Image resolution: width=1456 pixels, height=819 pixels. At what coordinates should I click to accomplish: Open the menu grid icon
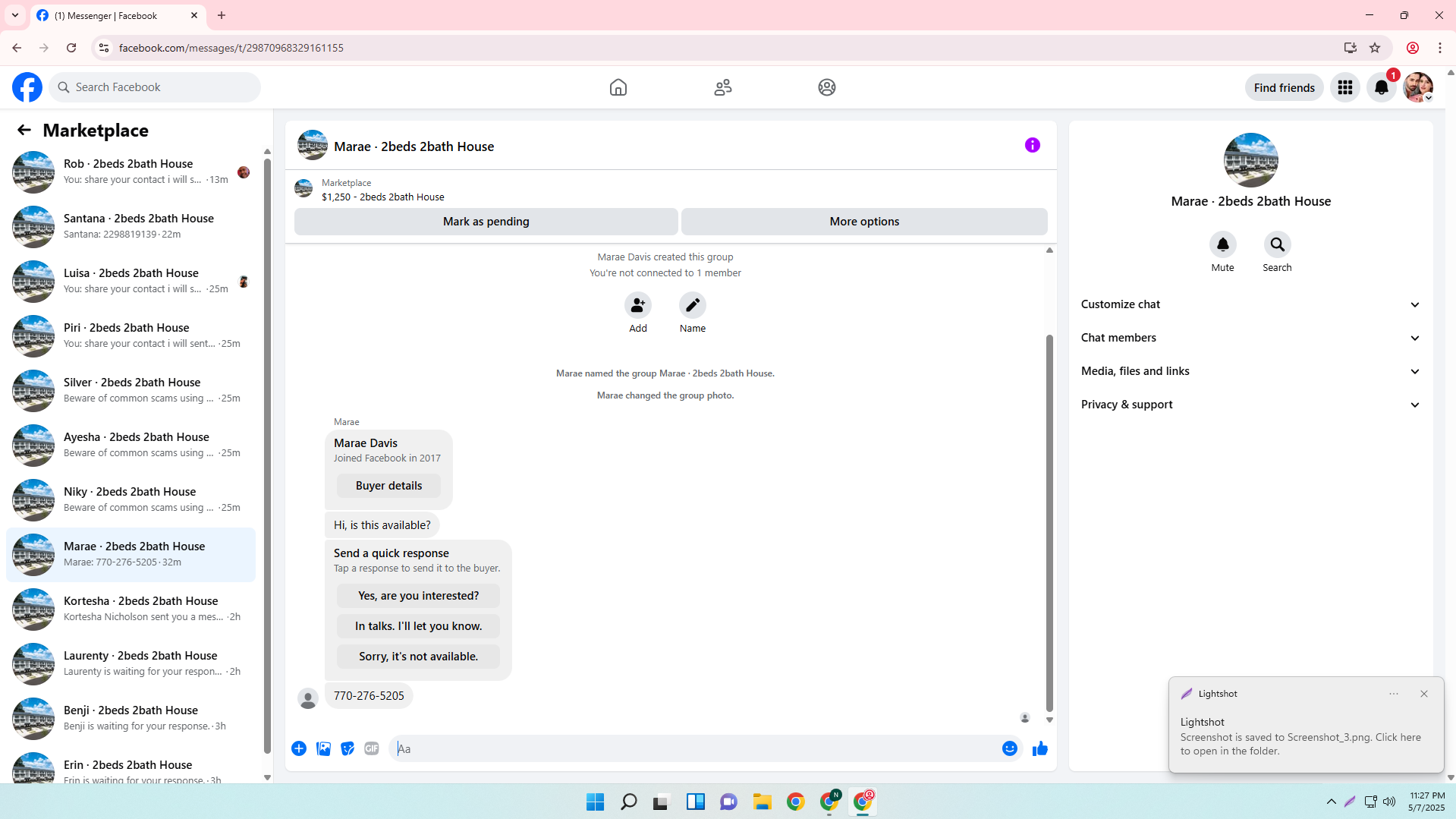click(x=1345, y=87)
